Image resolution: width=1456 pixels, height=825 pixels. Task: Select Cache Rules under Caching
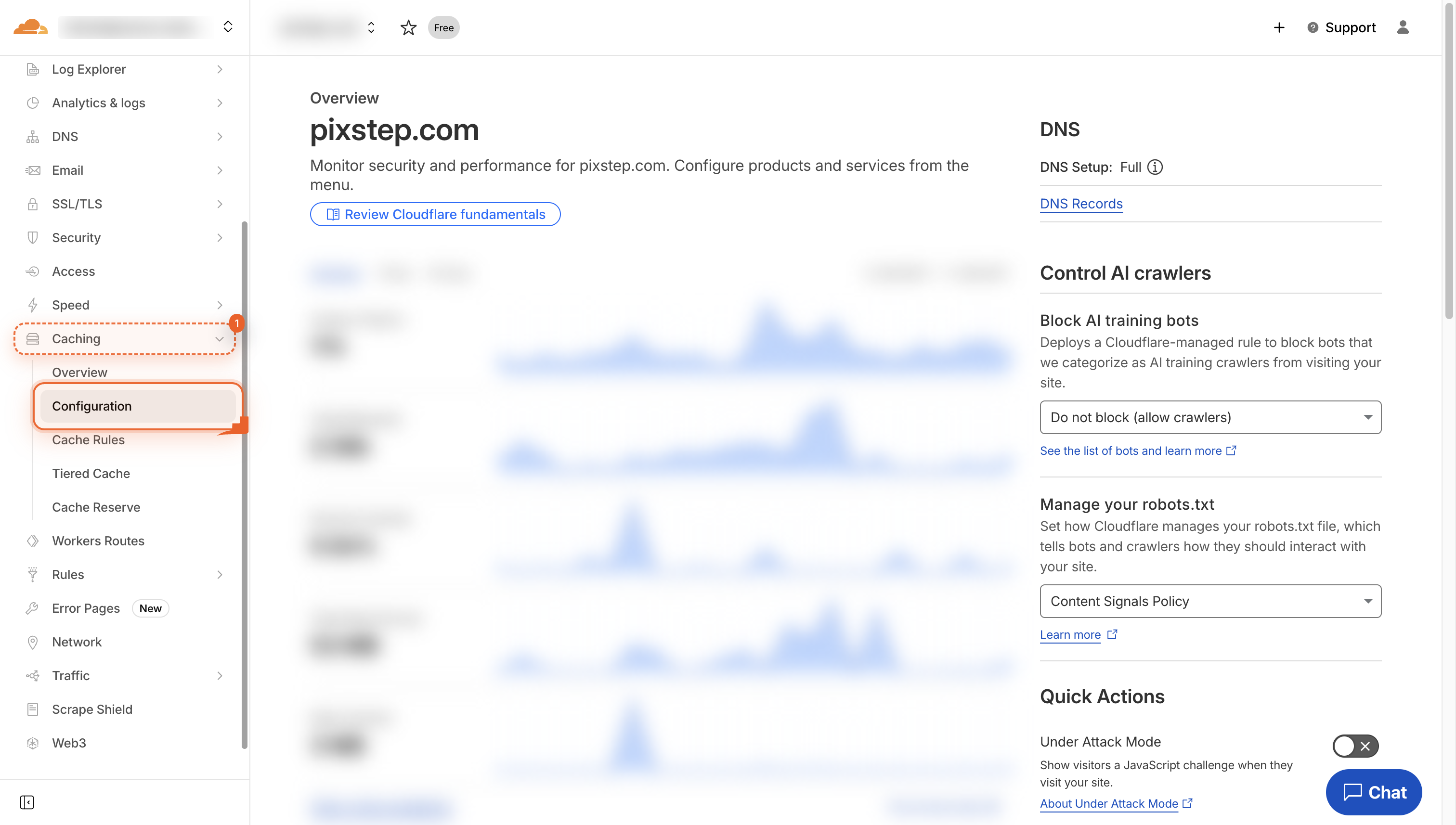point(89,440)
